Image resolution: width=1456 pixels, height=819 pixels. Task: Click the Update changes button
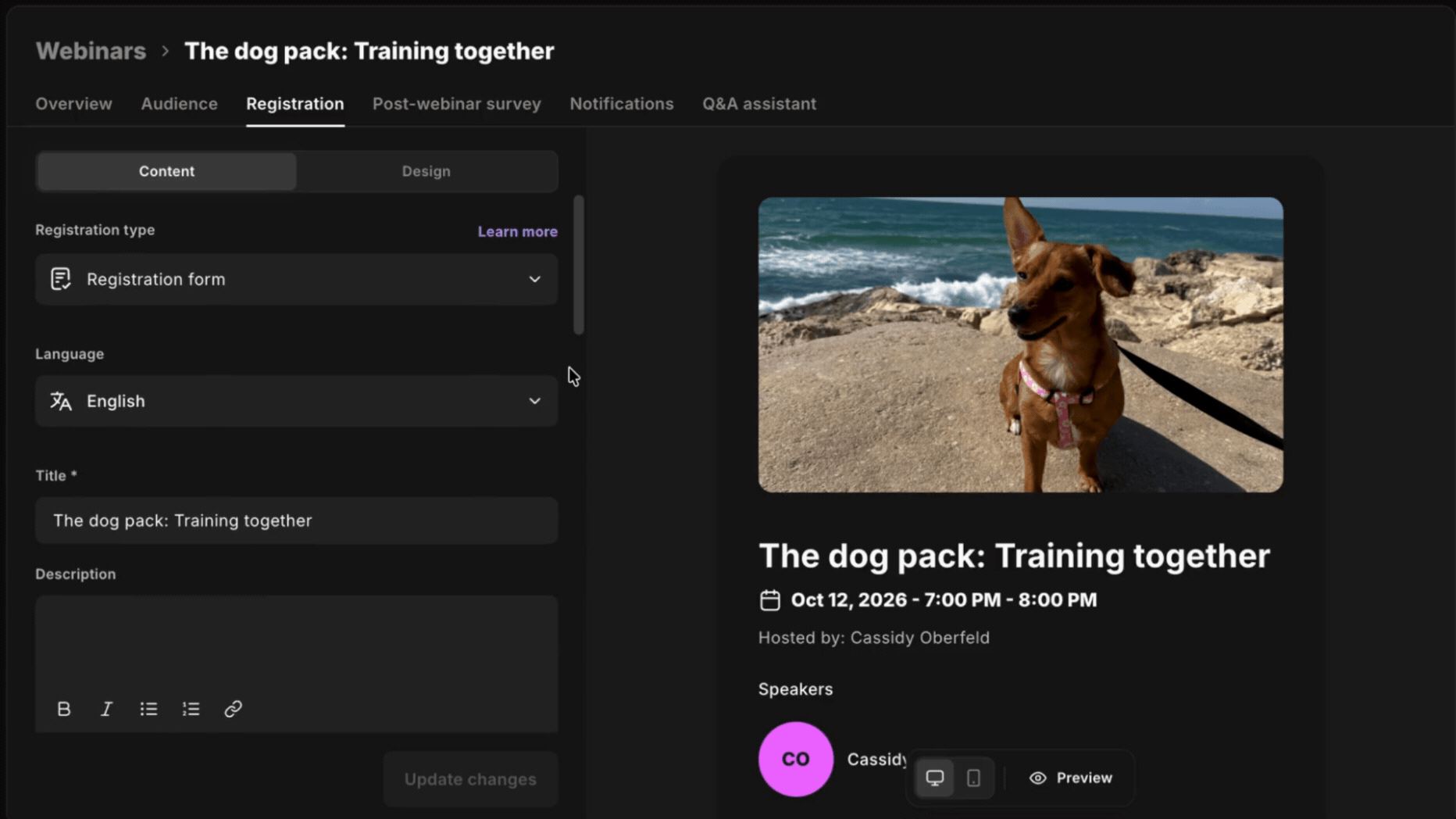(470, 779)
